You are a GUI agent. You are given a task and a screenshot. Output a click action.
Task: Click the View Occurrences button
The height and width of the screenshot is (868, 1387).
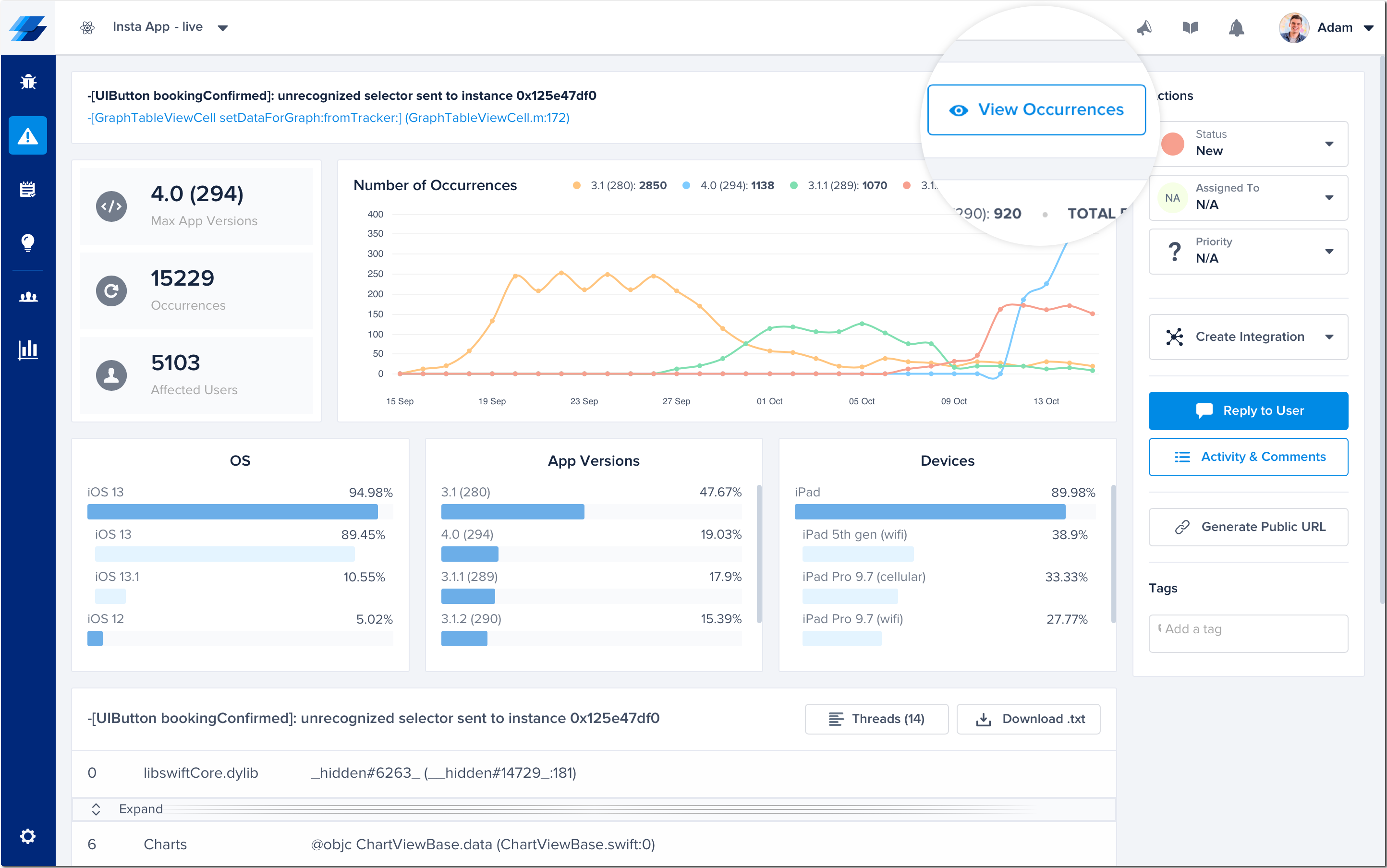(1036, 109)
